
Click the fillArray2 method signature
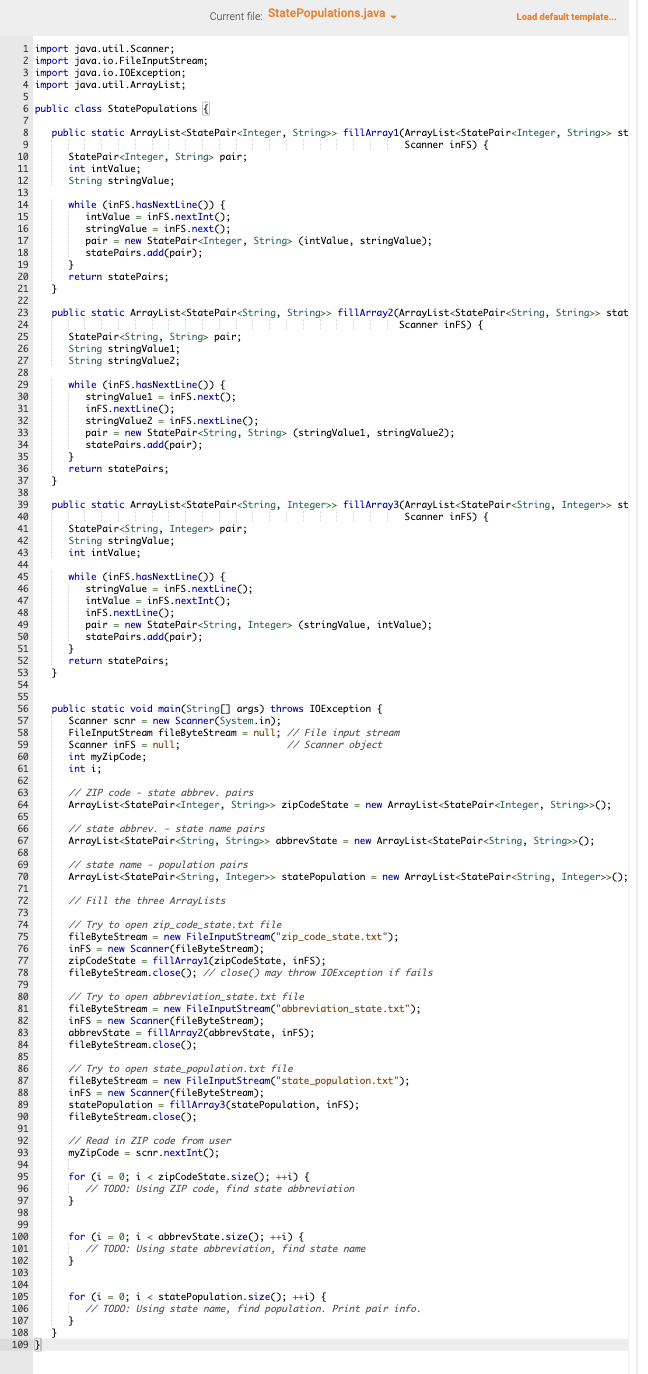[340, 312]
